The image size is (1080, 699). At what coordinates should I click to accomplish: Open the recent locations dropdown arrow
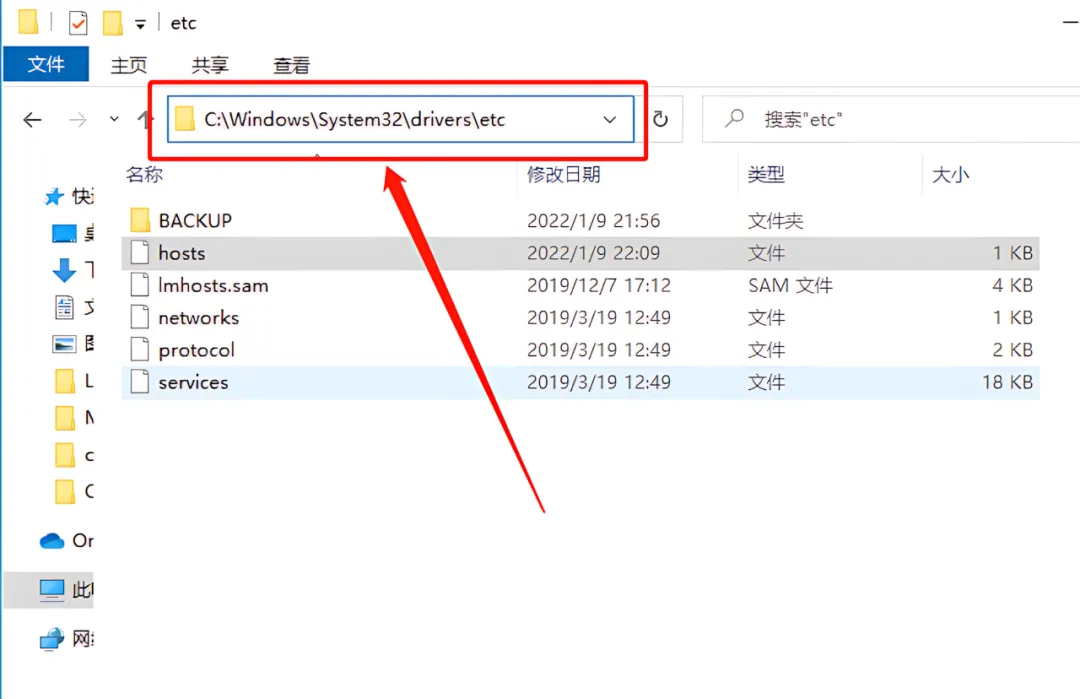(114, 119)
